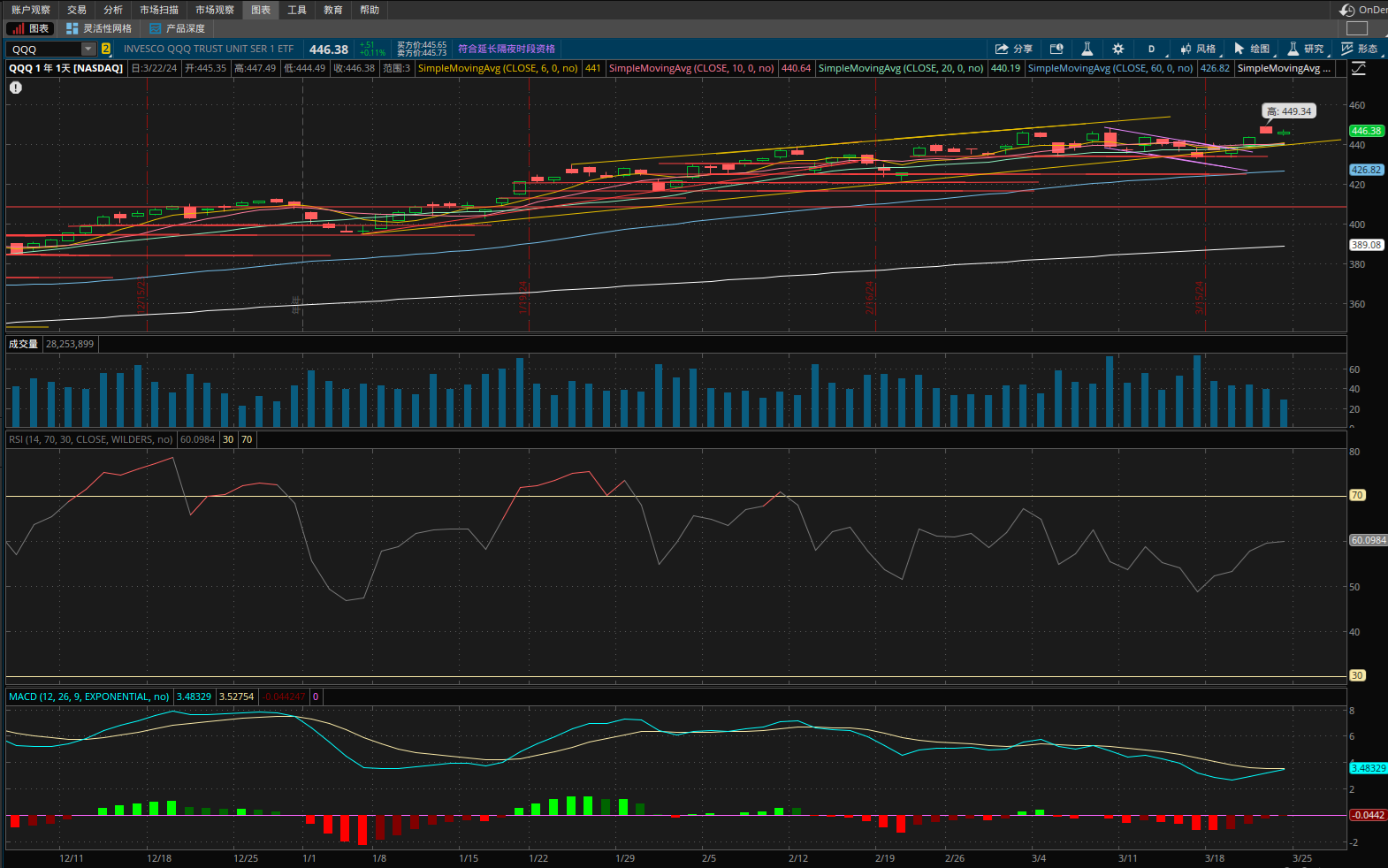Click the 389.08 white price axis bubble
This screenshot has height=868, width=1388.
(1366, 245)
